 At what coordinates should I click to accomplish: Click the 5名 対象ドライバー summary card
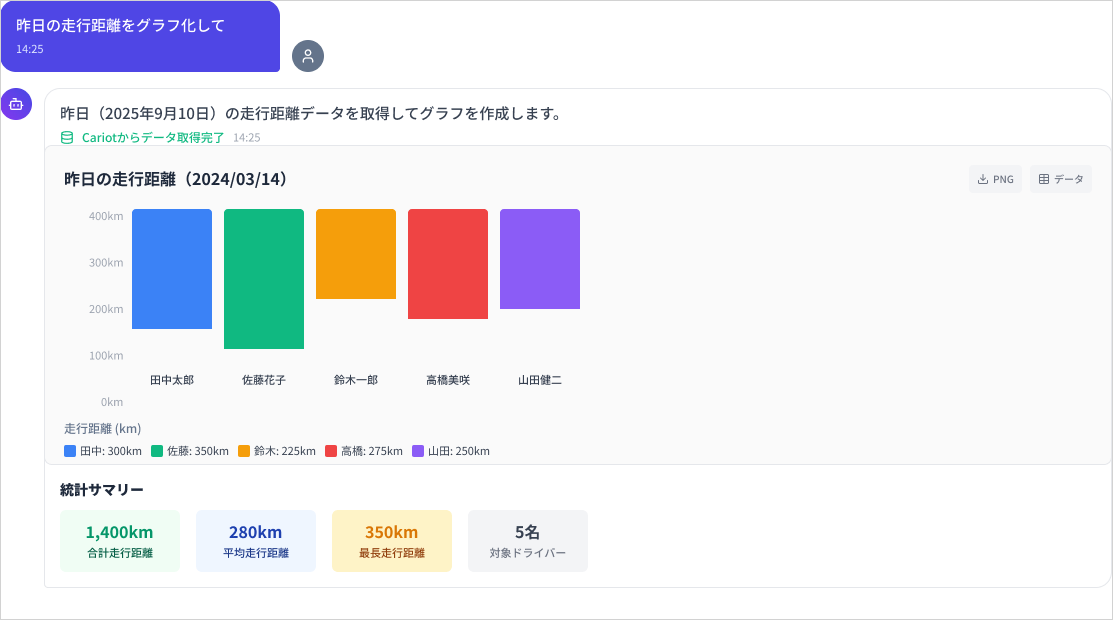(528, 540)
